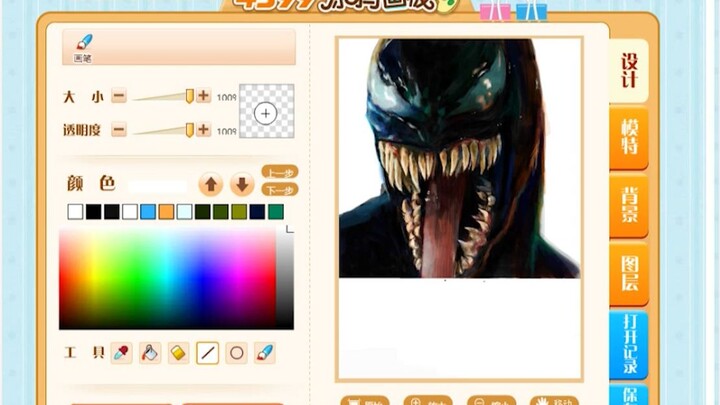
Task: Click the Venom painting on canvas
Action: pos(459,158)
